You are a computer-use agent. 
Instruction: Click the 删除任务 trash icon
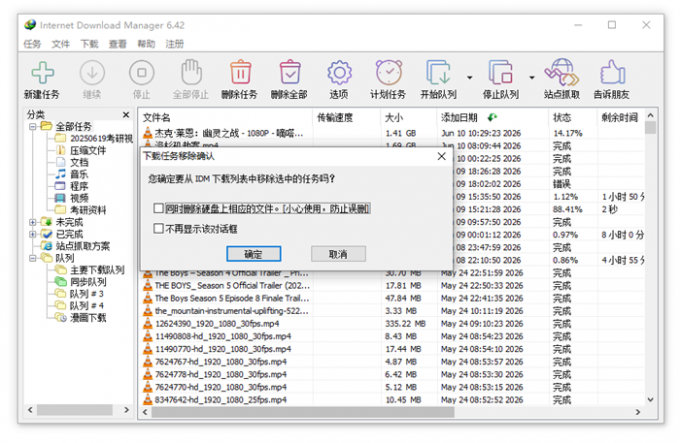coord(240,72)
